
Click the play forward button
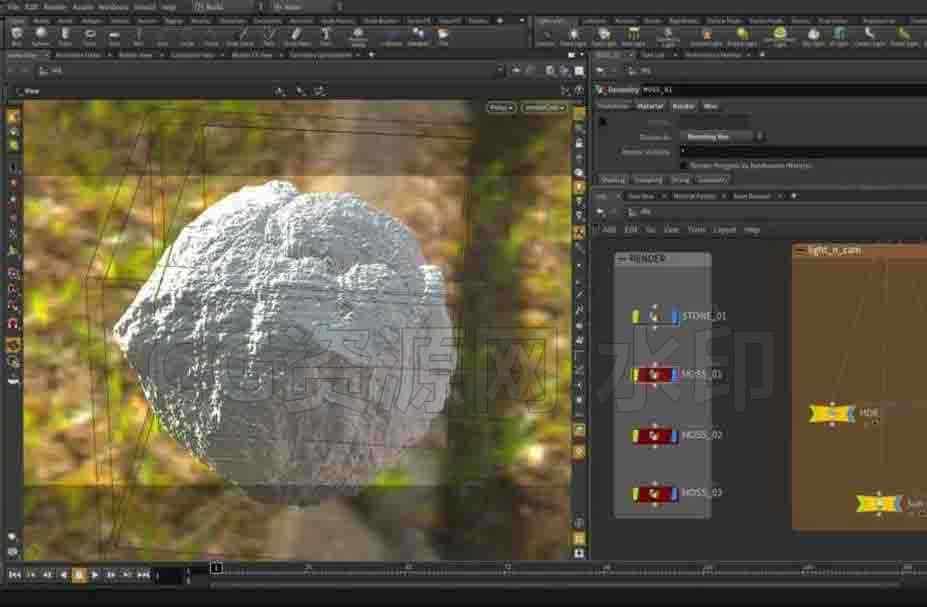(x=95, y=574)
